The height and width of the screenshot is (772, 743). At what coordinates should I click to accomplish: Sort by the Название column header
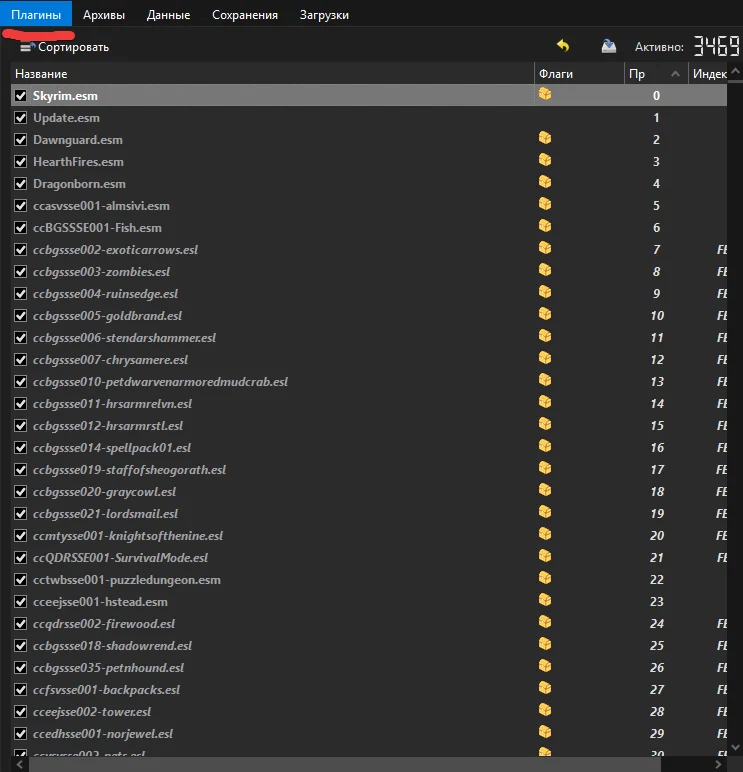pos(272,74)
